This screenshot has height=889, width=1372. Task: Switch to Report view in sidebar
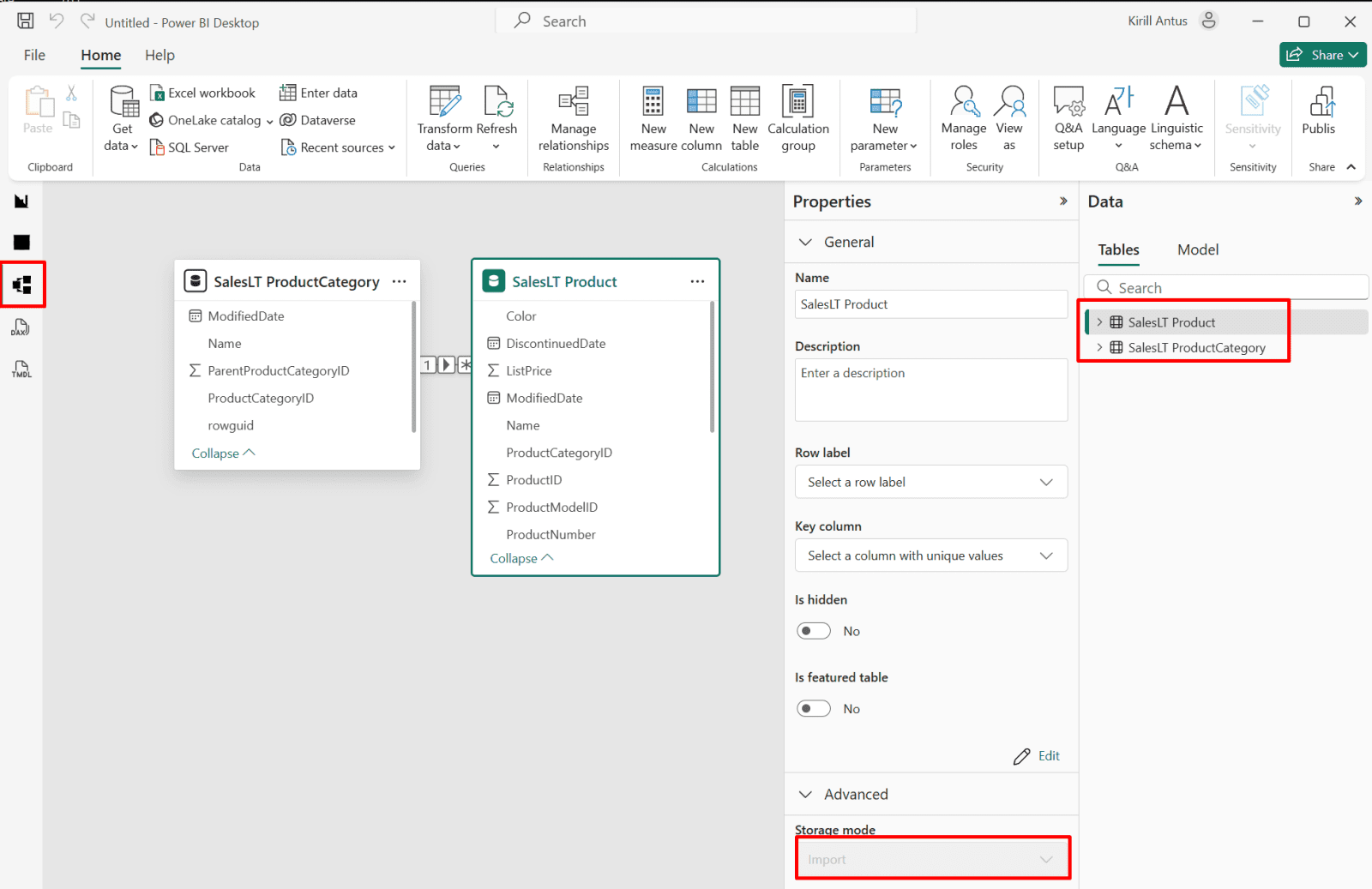pyautogui.click(x=21, y=201)
